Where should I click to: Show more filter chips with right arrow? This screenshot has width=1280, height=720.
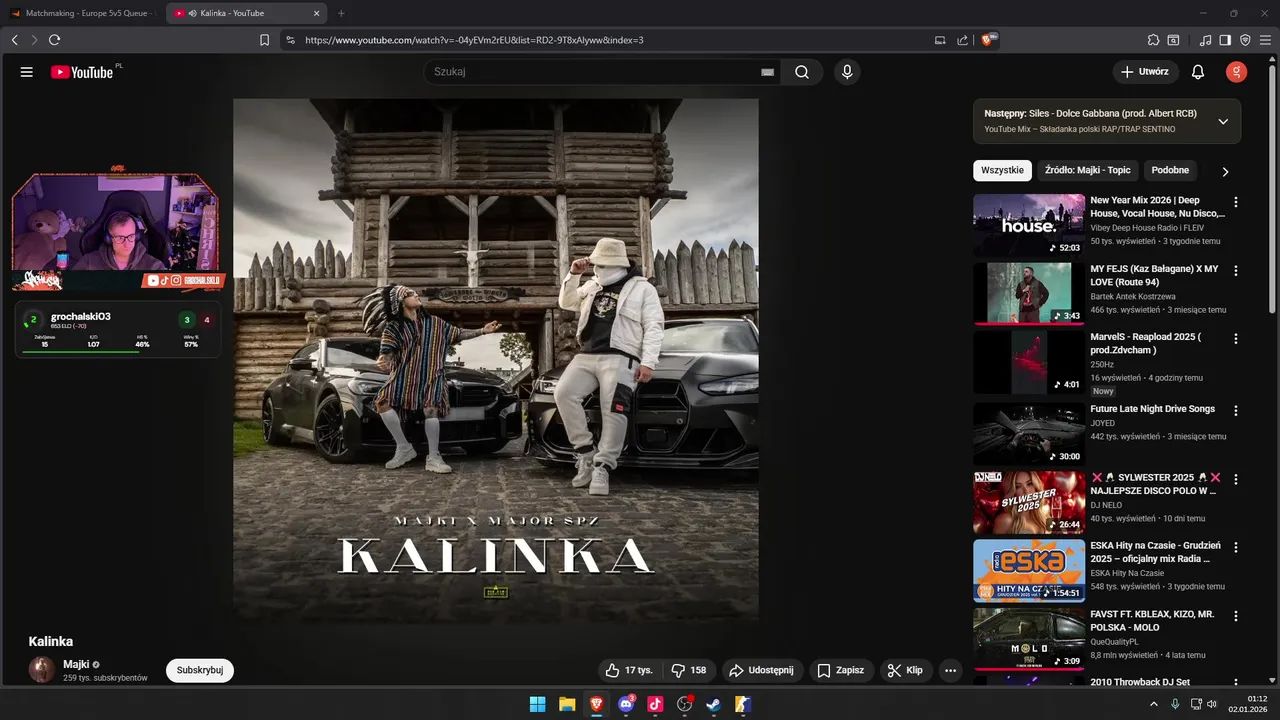tap(1225, 171)
